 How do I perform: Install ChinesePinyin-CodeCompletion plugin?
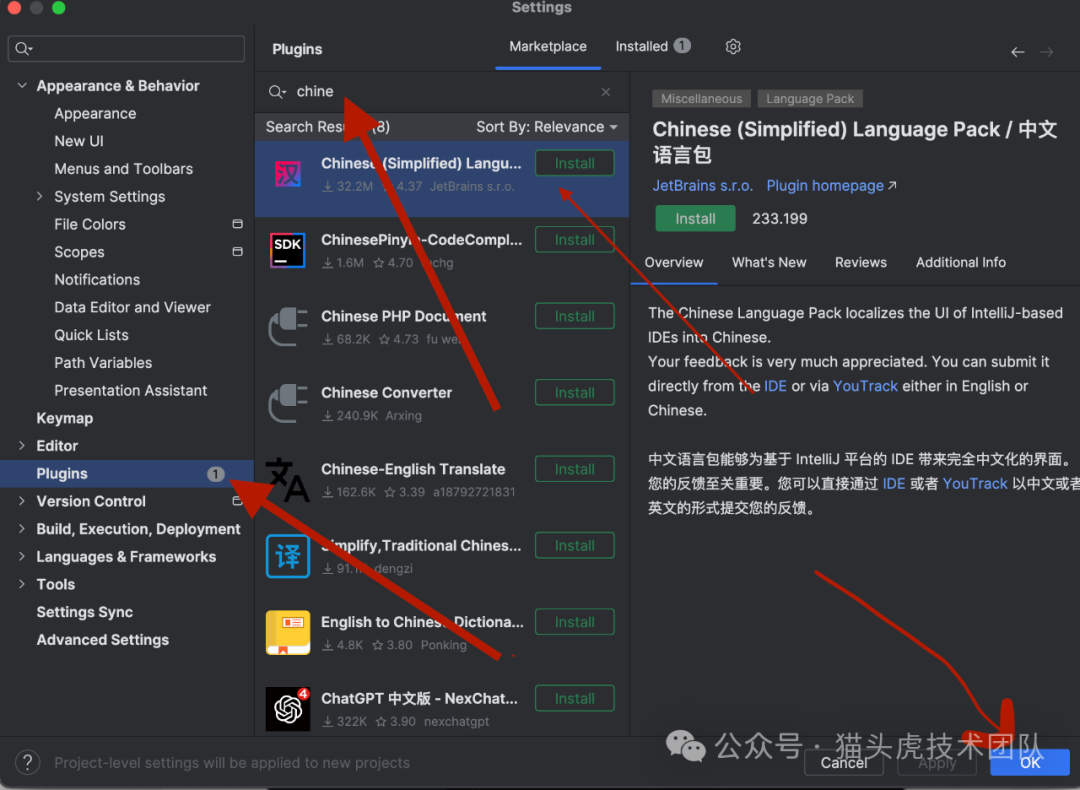(574, 240)
